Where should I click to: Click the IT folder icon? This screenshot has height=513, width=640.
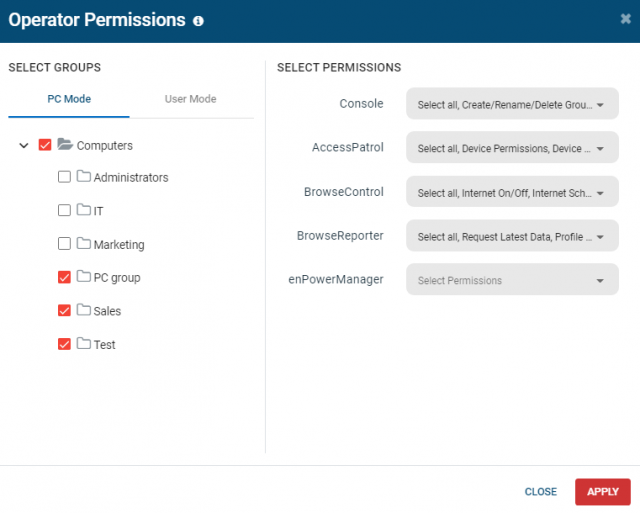[x=84, y=209]
